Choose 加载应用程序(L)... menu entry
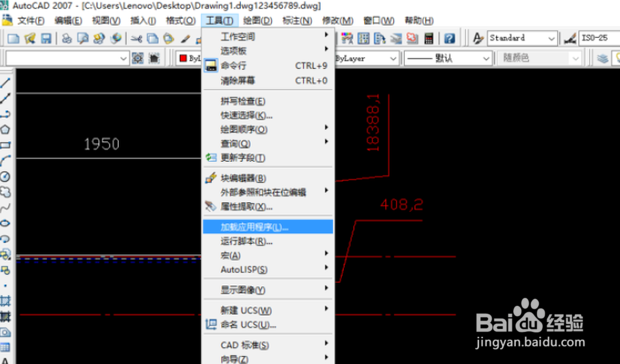 point(268,227)
